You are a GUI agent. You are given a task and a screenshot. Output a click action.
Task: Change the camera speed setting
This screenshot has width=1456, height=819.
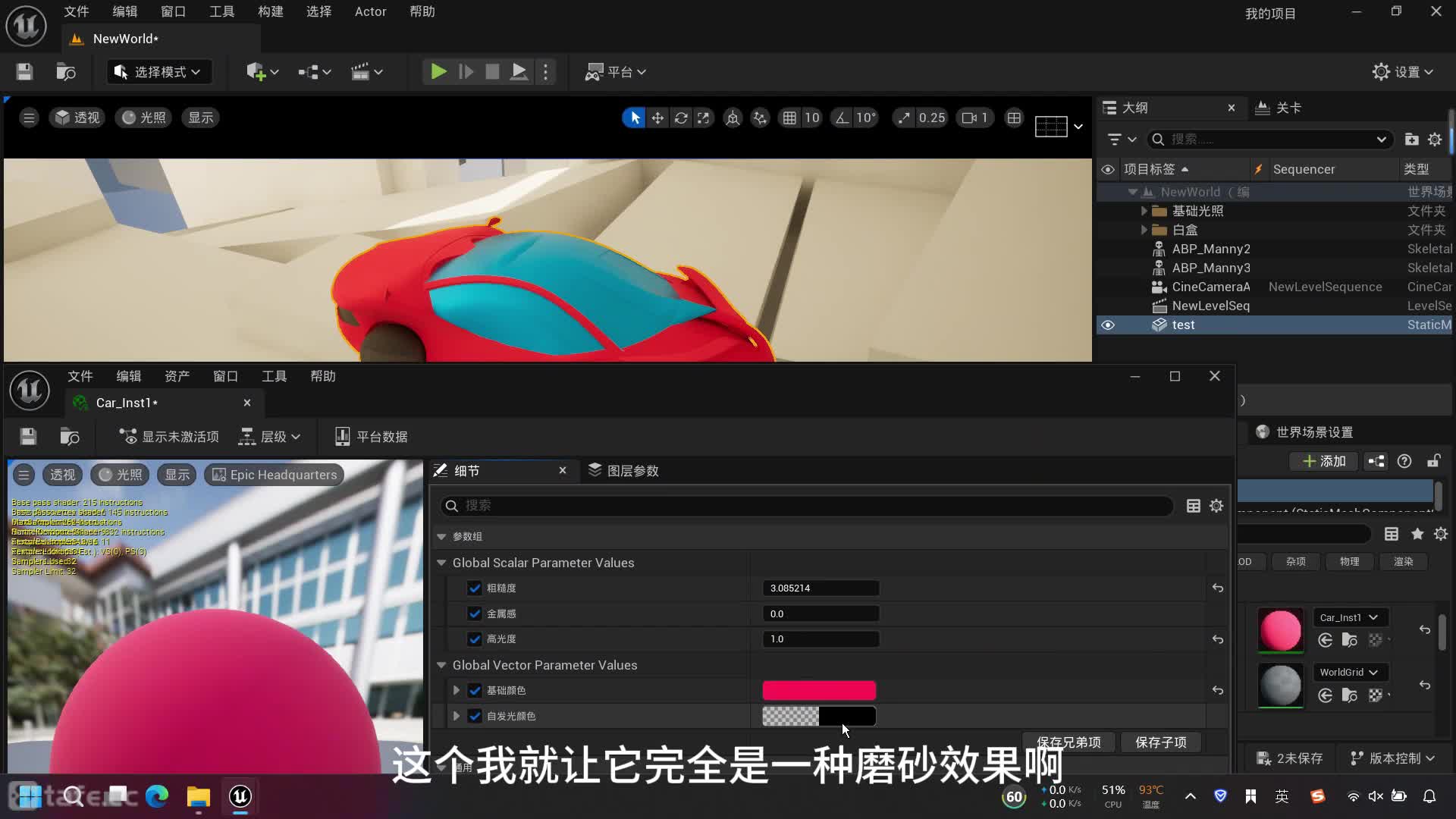click(x=975, y=118)
